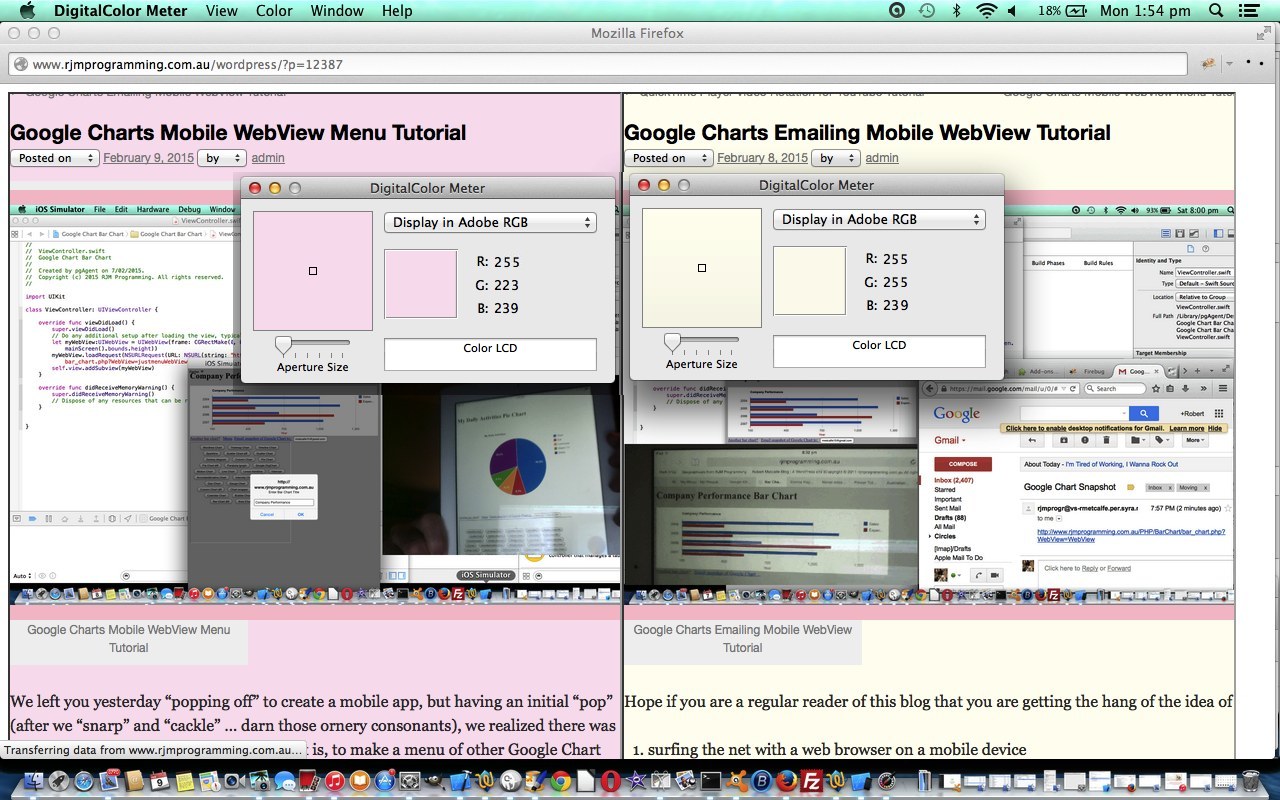The width and height of the screenshot is (1280, 800).
Task: Open 'Google Charts Mobile WebView Menu Tutorial' heading
Action: 238,133
